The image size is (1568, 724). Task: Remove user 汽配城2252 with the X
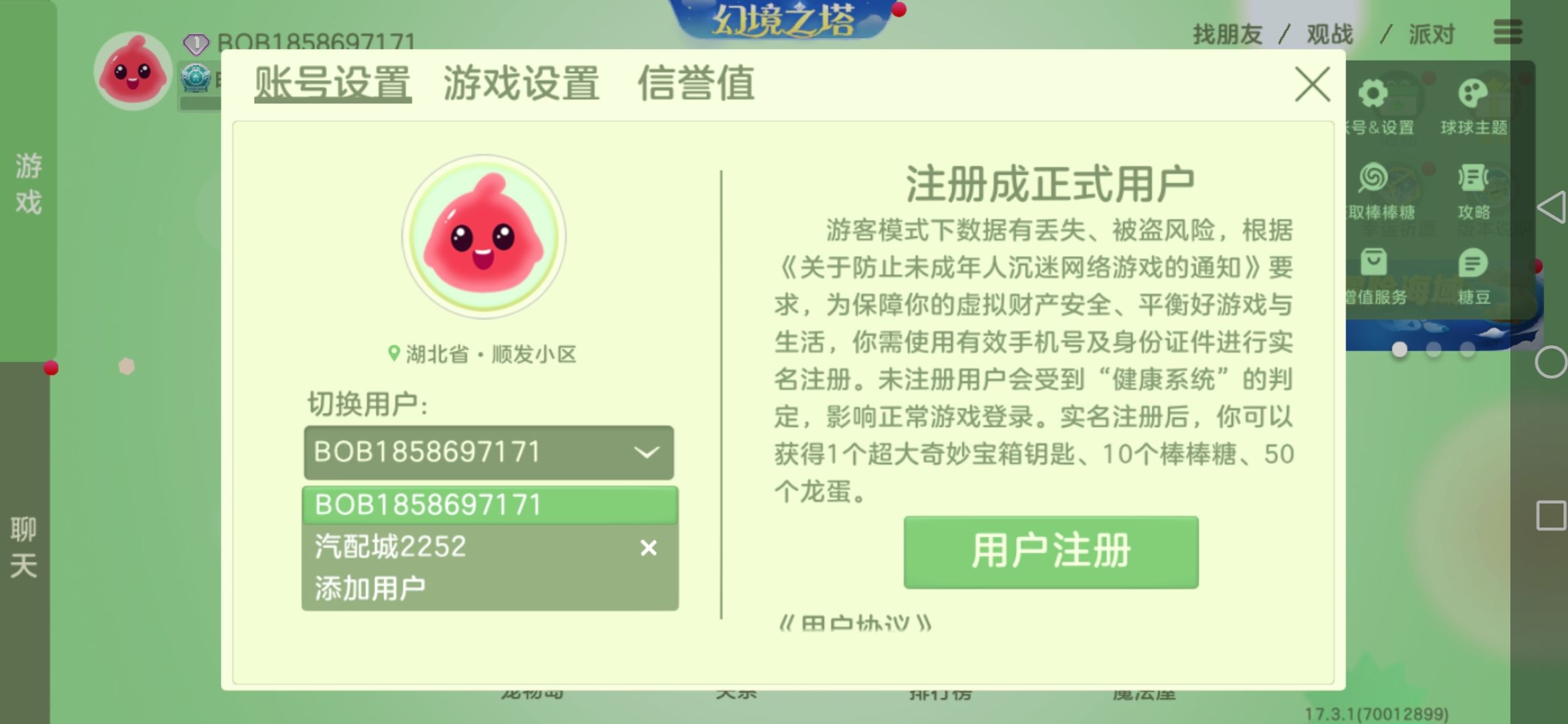(x=648, y=548)
